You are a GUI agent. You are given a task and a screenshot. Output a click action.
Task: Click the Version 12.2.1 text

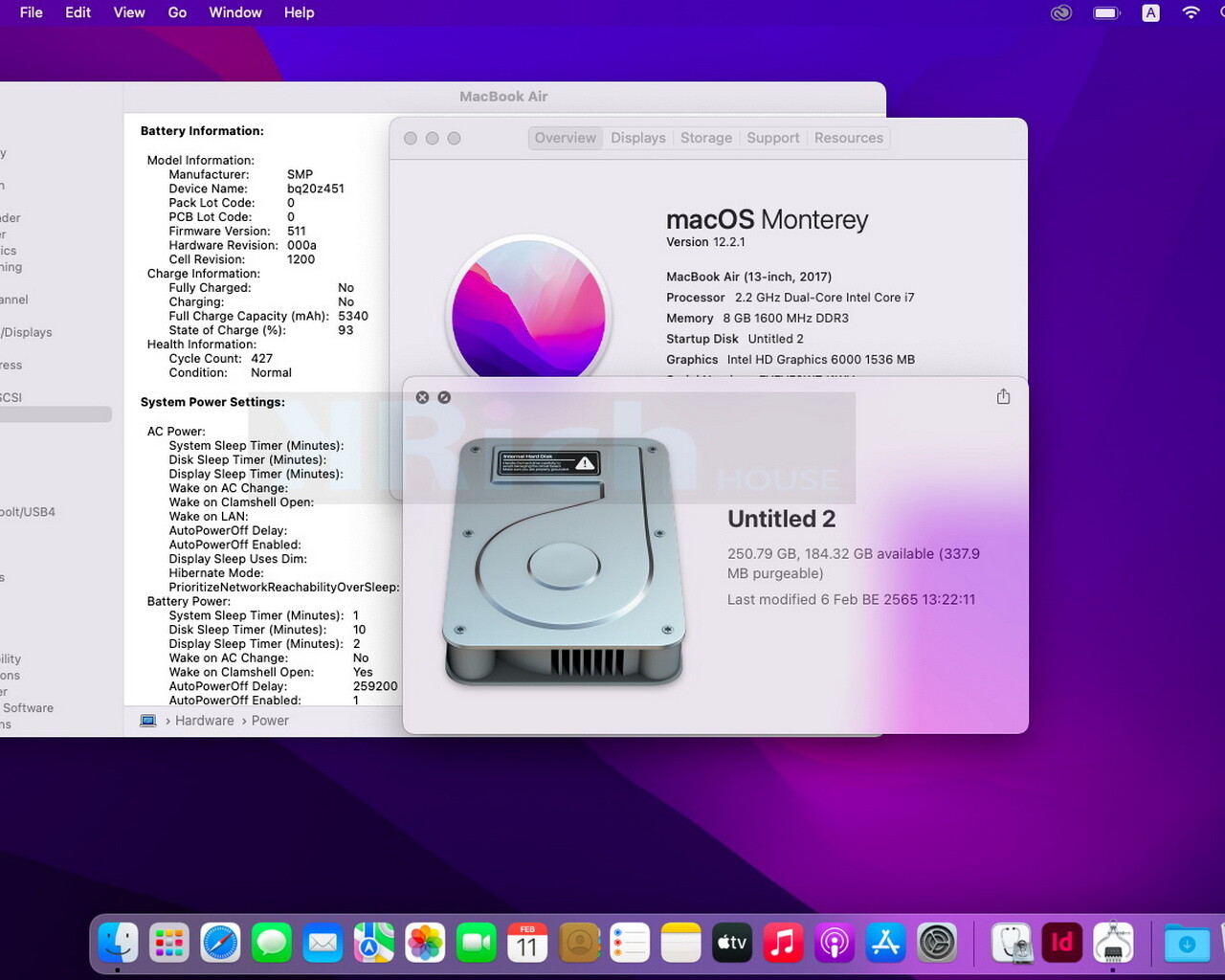coord(705,242)
